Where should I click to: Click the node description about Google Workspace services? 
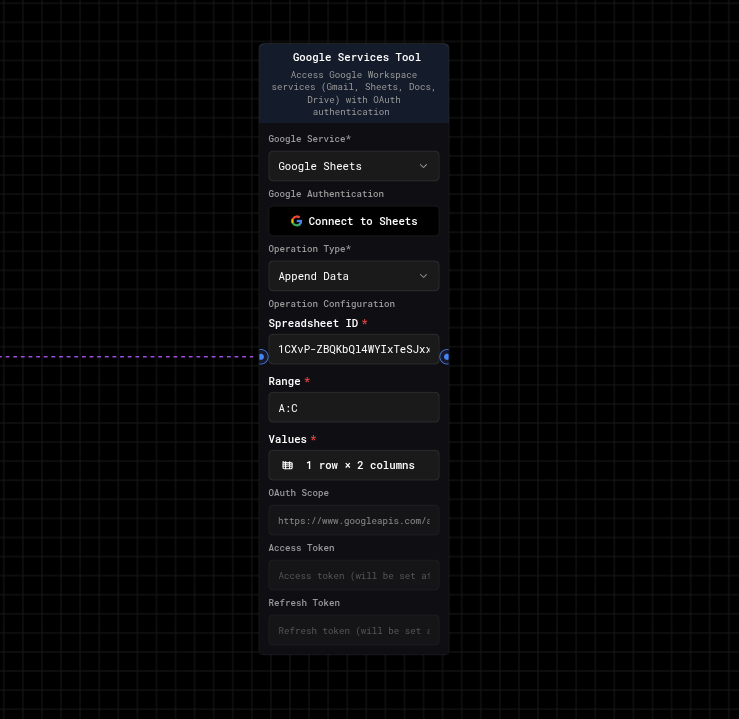pos(353,93)
